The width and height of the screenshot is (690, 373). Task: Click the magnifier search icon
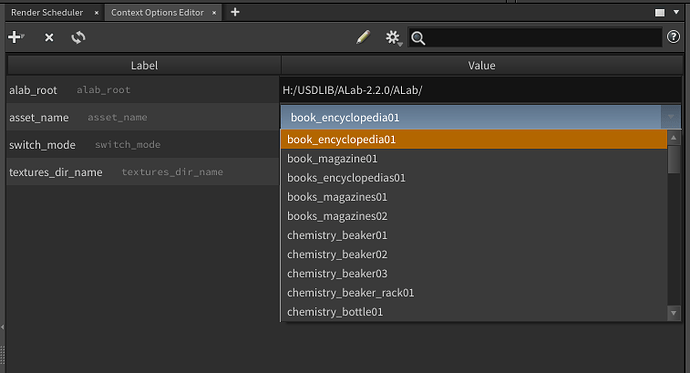pos(418,38)
